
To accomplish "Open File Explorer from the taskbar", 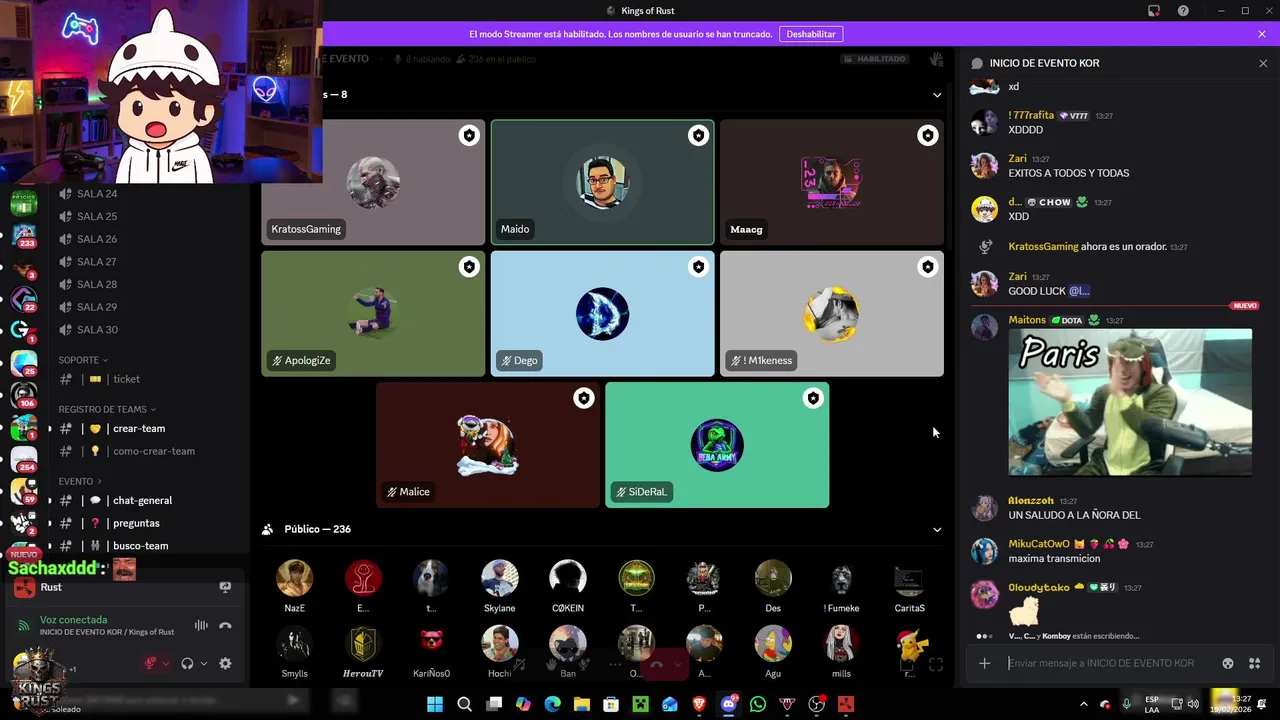I will point(582,705).
